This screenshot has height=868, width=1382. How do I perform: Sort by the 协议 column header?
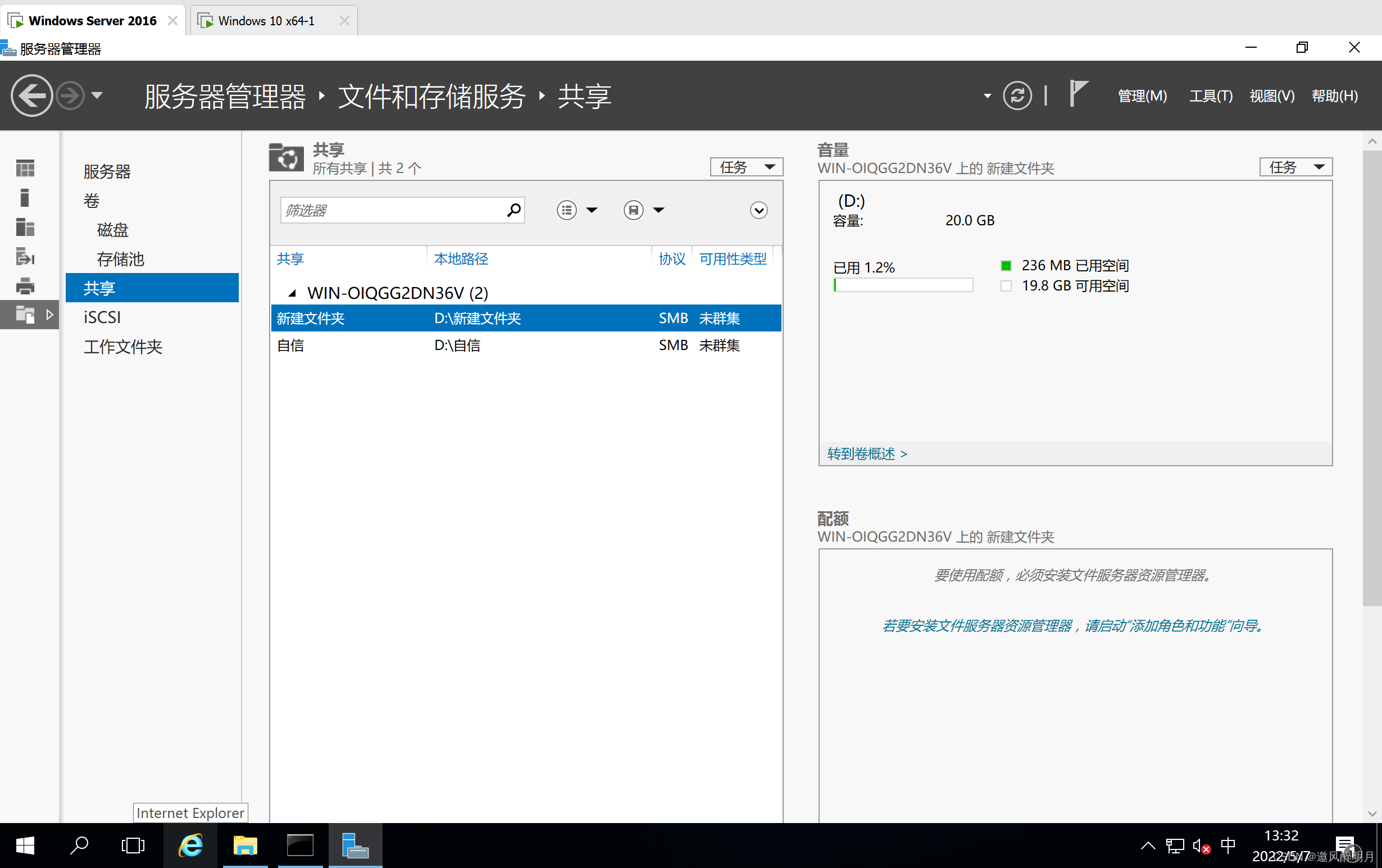[671, 258]
